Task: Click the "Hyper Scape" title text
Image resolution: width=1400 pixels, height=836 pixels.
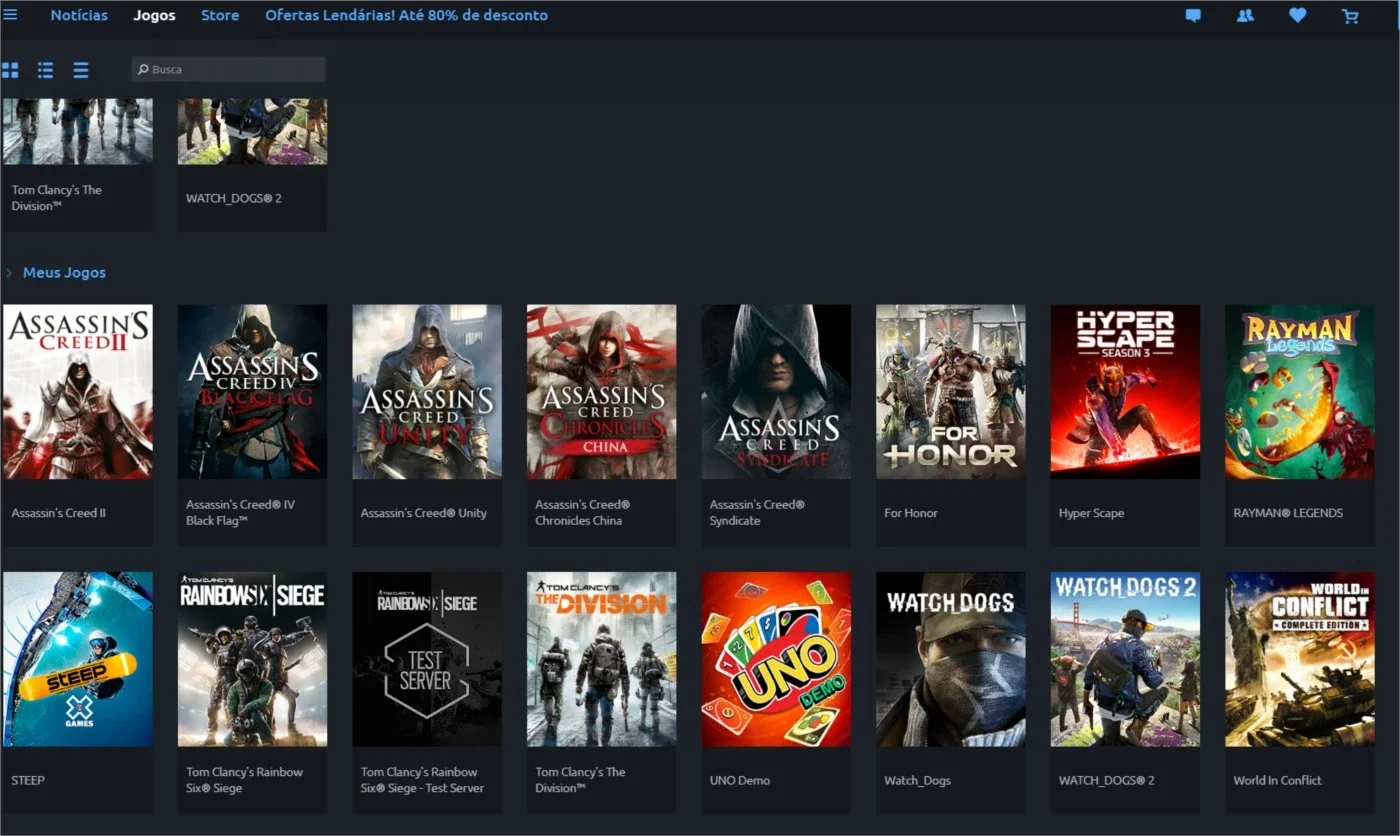Action: click(1092, 513)
